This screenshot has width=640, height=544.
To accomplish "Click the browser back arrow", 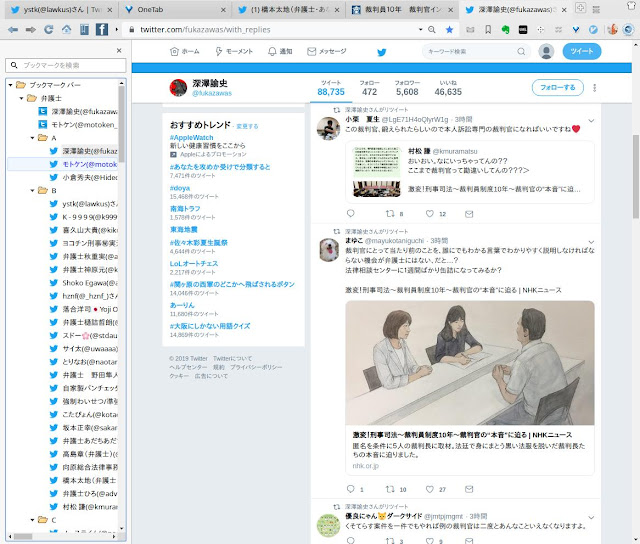I will click(x=13, y=29).
